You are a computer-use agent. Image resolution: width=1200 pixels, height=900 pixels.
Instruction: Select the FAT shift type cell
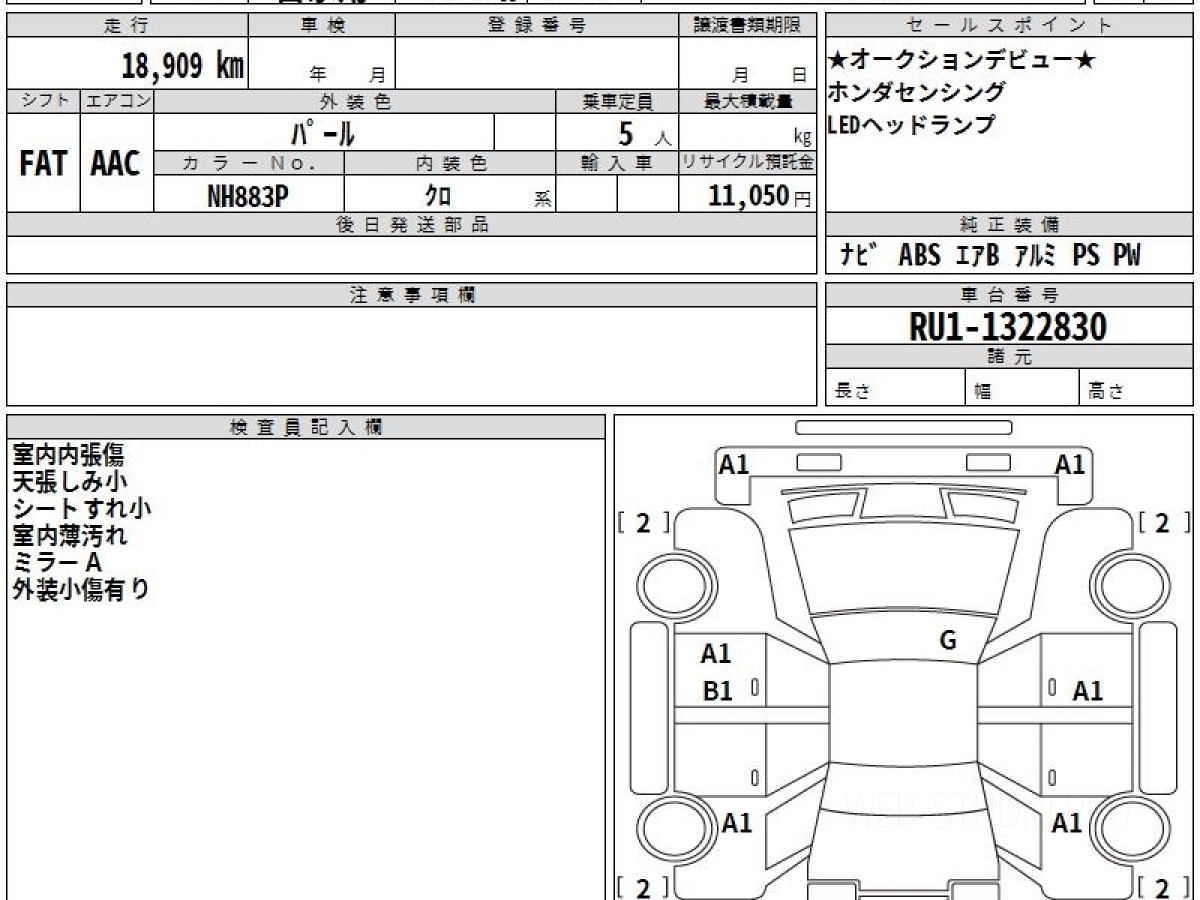(x=43, y=164)
